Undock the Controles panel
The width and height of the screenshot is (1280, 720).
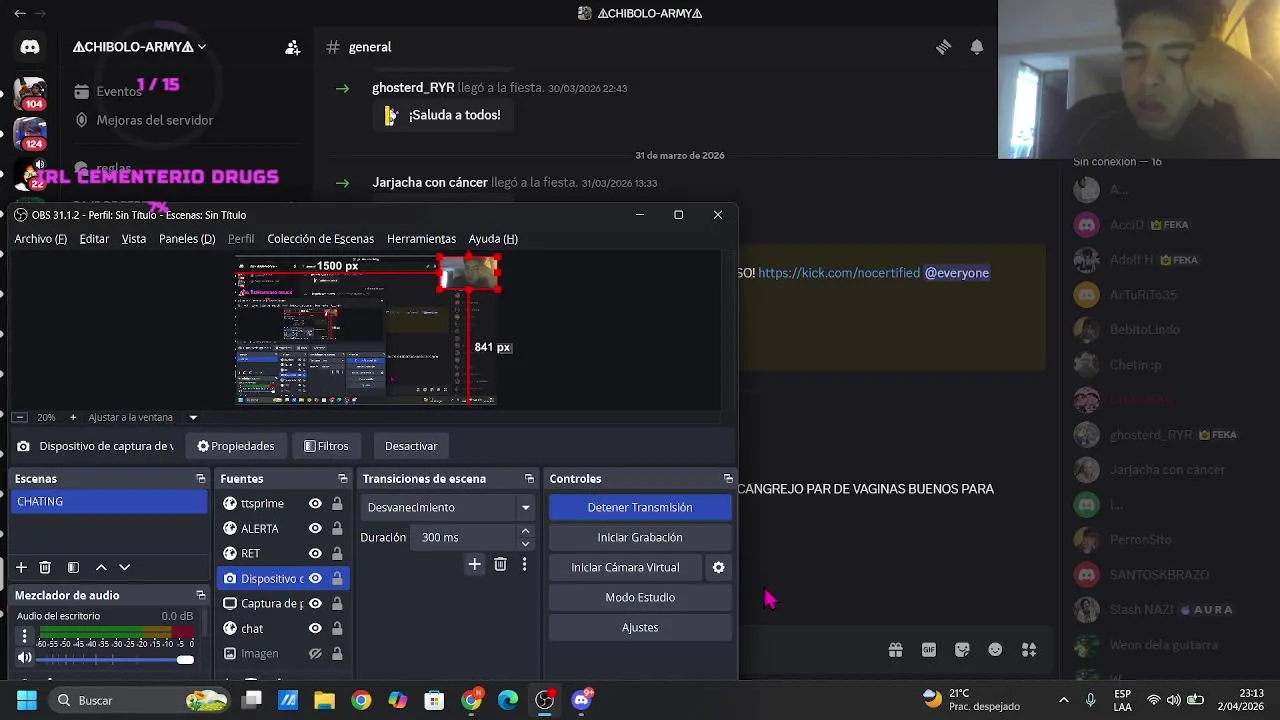(728, 479)
